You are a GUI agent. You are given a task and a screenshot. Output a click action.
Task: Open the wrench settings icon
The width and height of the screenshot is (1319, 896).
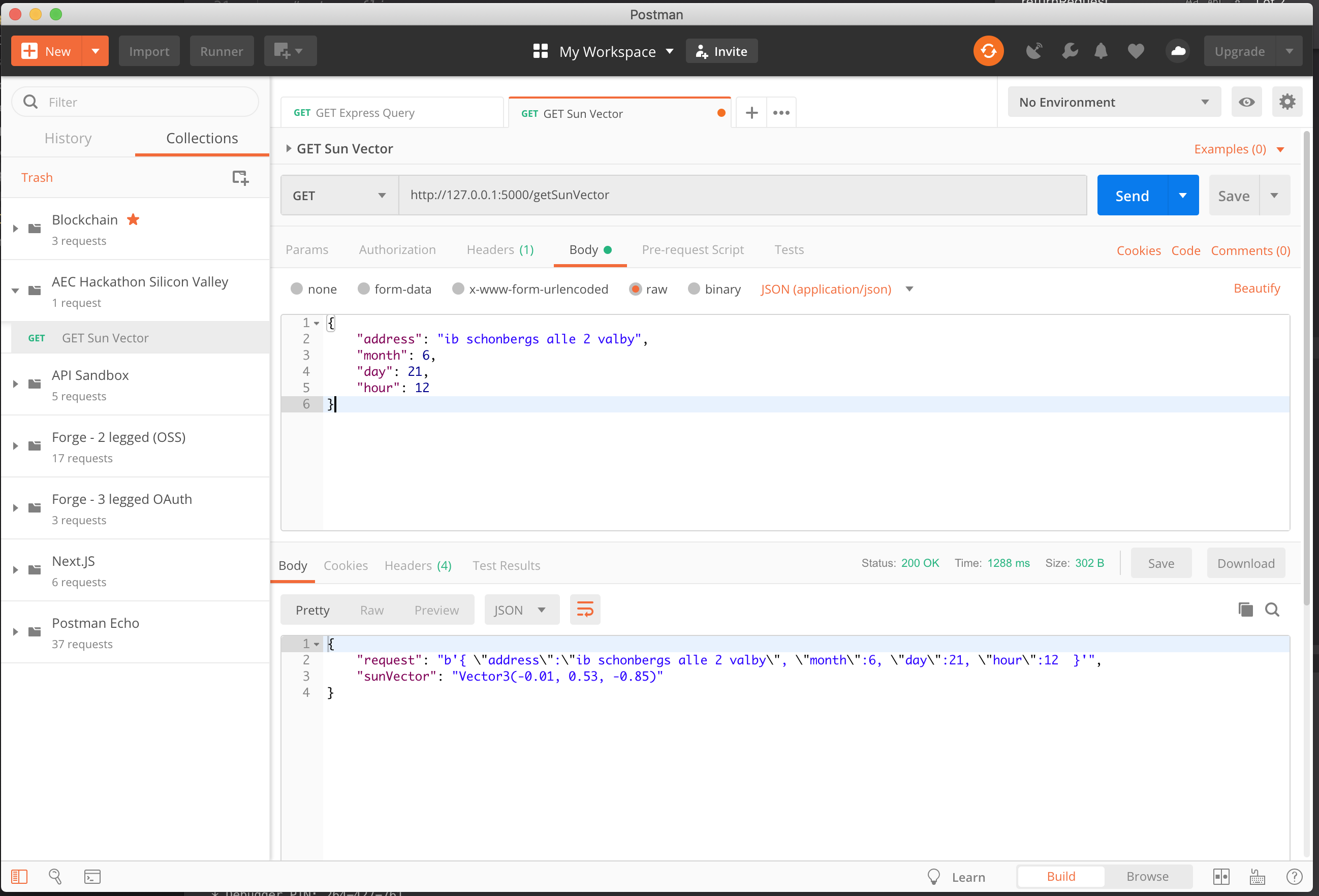(1070, 51)
